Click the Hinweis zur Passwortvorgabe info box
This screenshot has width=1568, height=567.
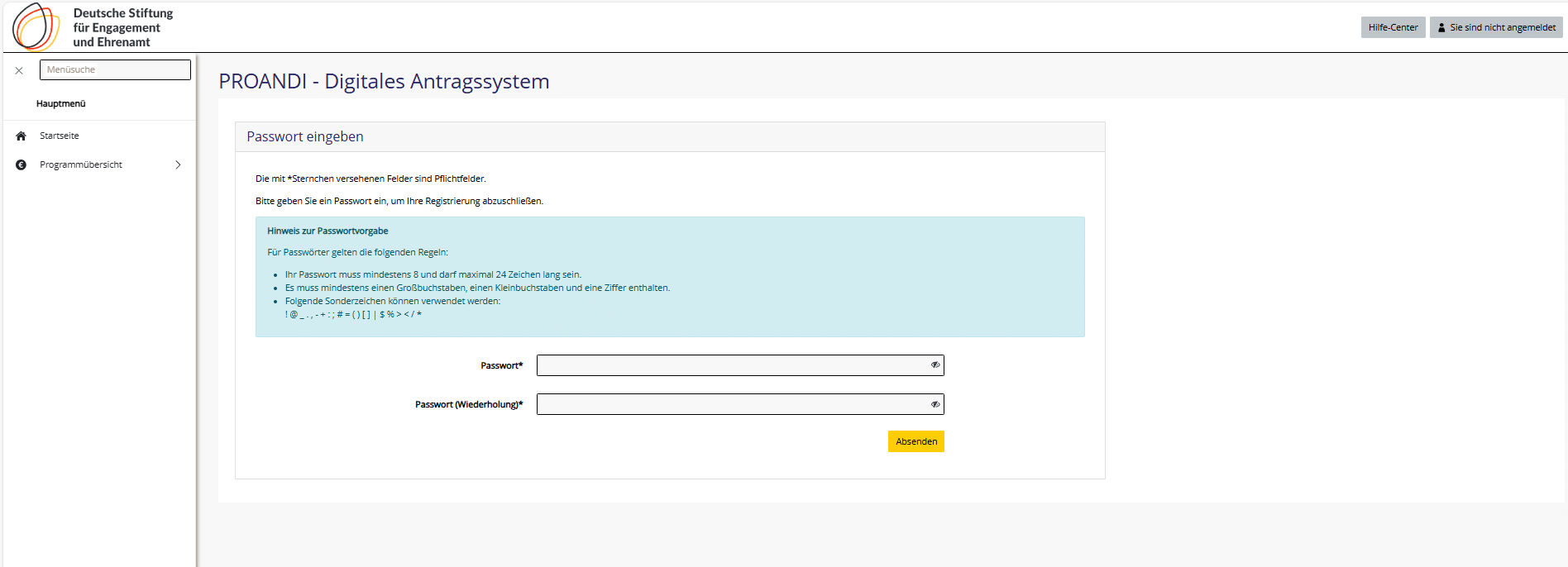[x=670, y=277]
